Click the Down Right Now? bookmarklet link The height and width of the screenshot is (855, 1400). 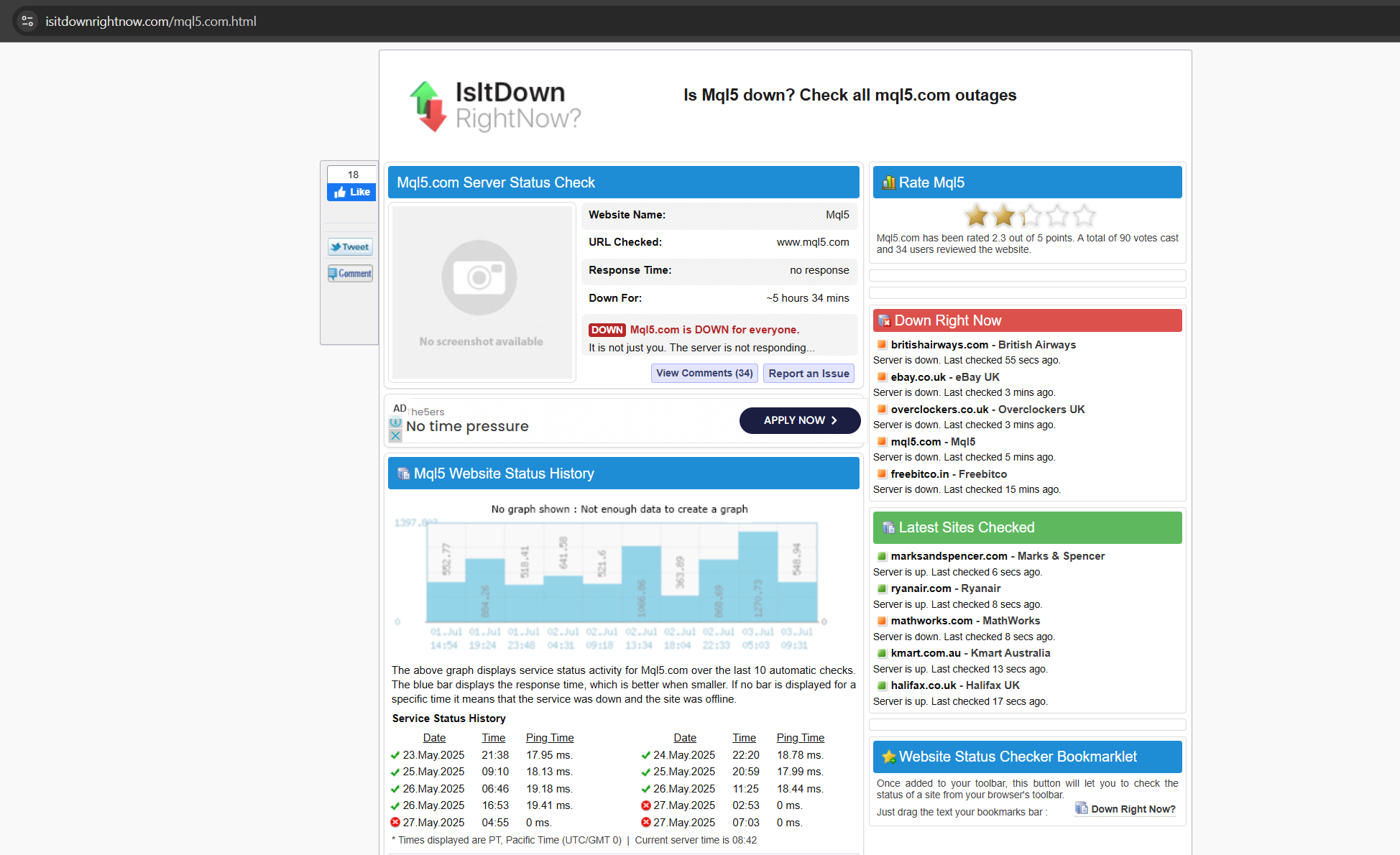[1133, 809]
